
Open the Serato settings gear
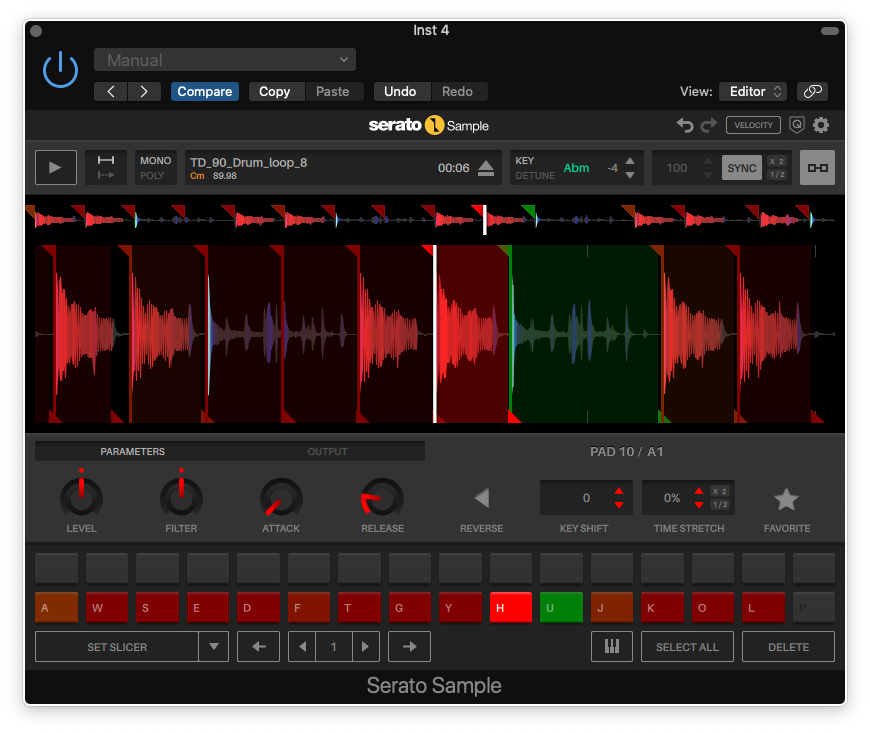point(821,125)
